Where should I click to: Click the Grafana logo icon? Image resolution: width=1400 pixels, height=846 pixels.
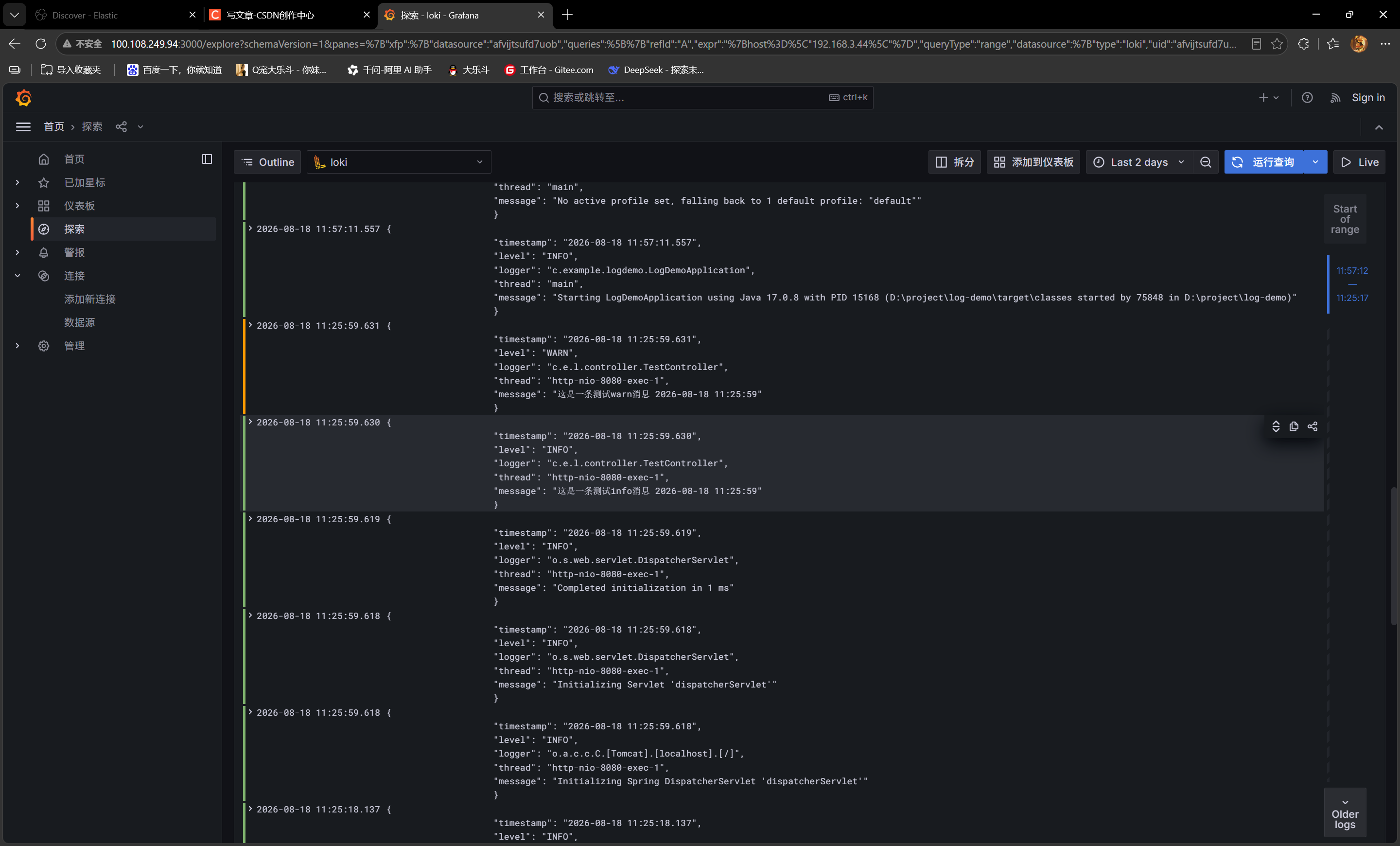(23, 98)
